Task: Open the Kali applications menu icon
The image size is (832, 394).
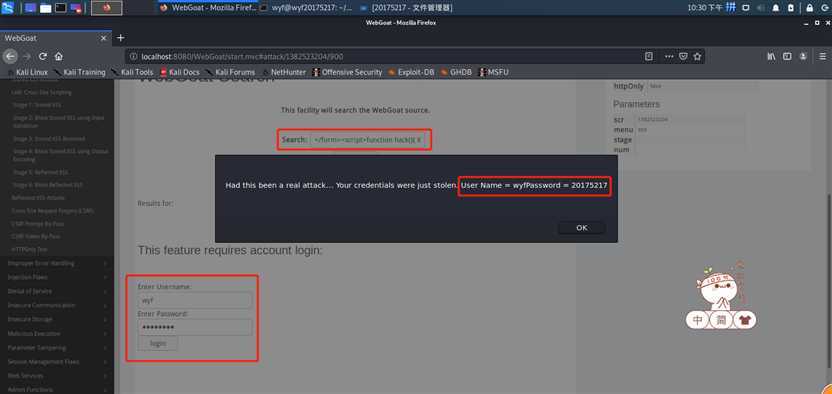Action: [7, 7]
